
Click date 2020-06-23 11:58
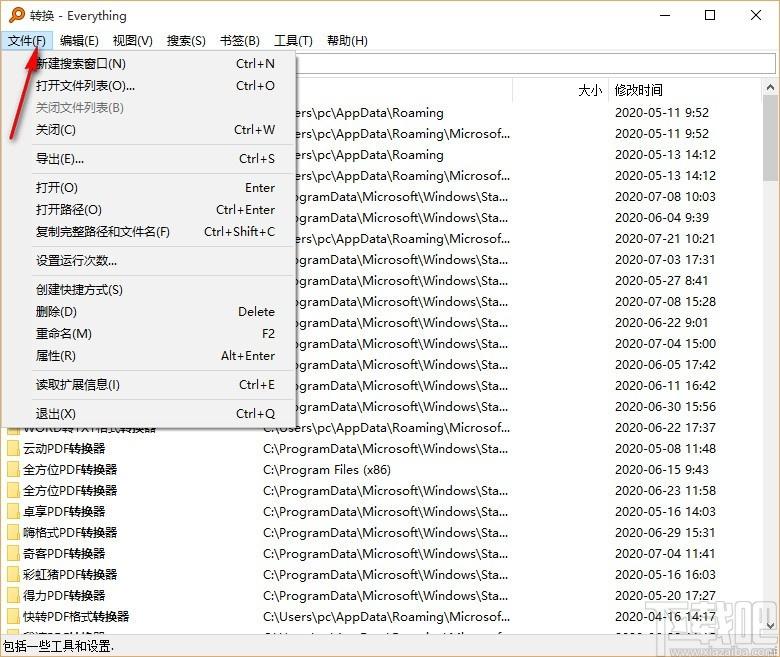coord(665,490)
